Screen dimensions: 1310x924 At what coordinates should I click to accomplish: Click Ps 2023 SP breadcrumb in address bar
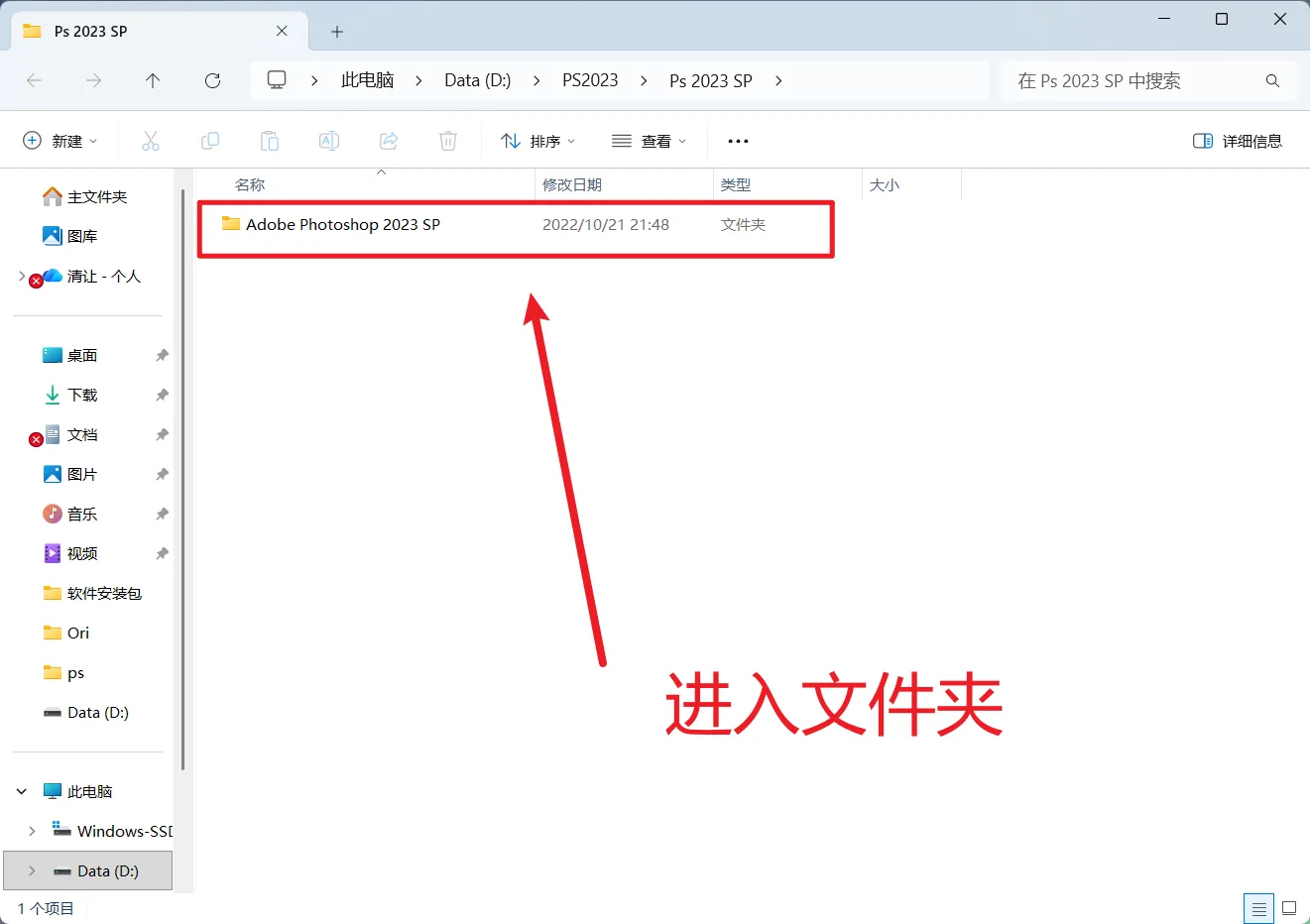point(711,80)
